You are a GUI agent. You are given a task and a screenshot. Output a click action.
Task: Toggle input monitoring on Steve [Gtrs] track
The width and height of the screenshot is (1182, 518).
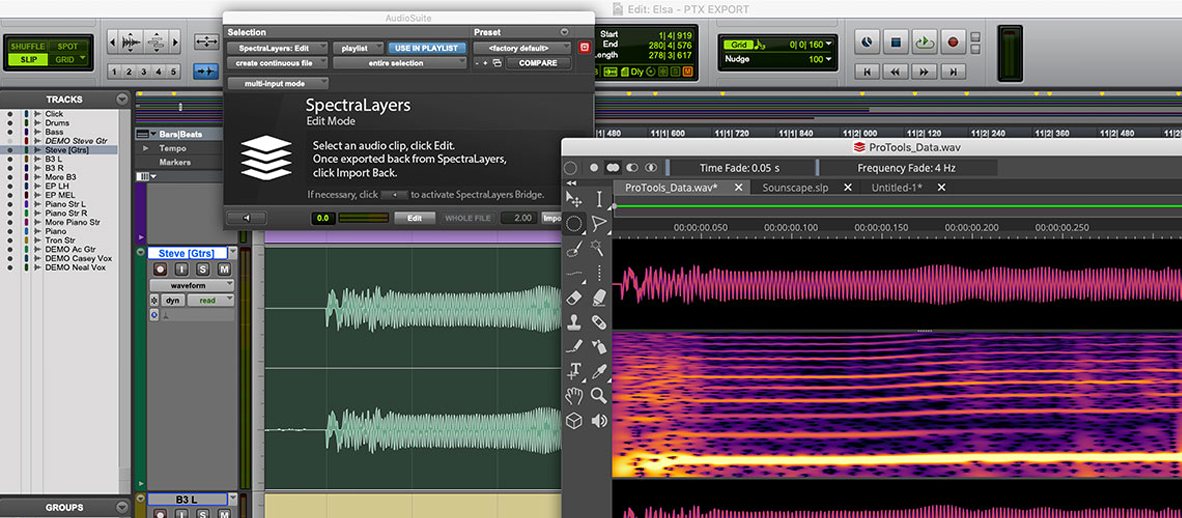[181, 269]
